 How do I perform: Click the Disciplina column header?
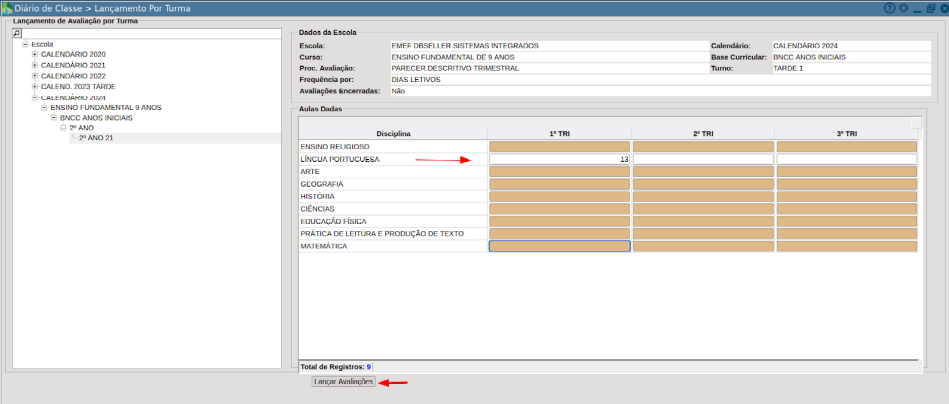(393, 134)
